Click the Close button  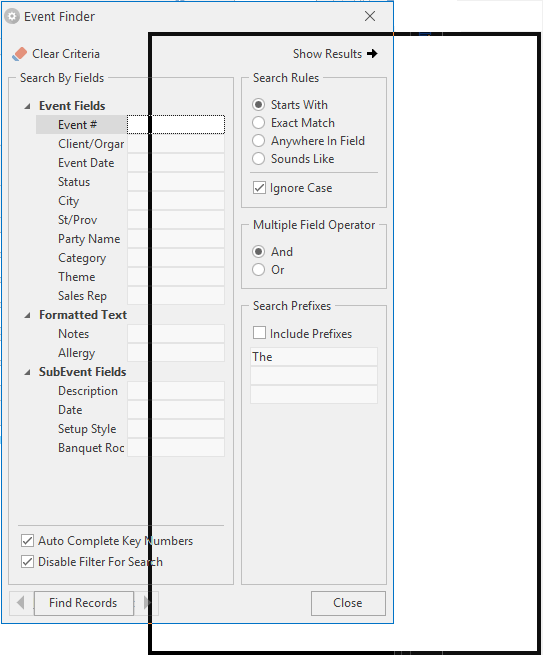point(348,603)
